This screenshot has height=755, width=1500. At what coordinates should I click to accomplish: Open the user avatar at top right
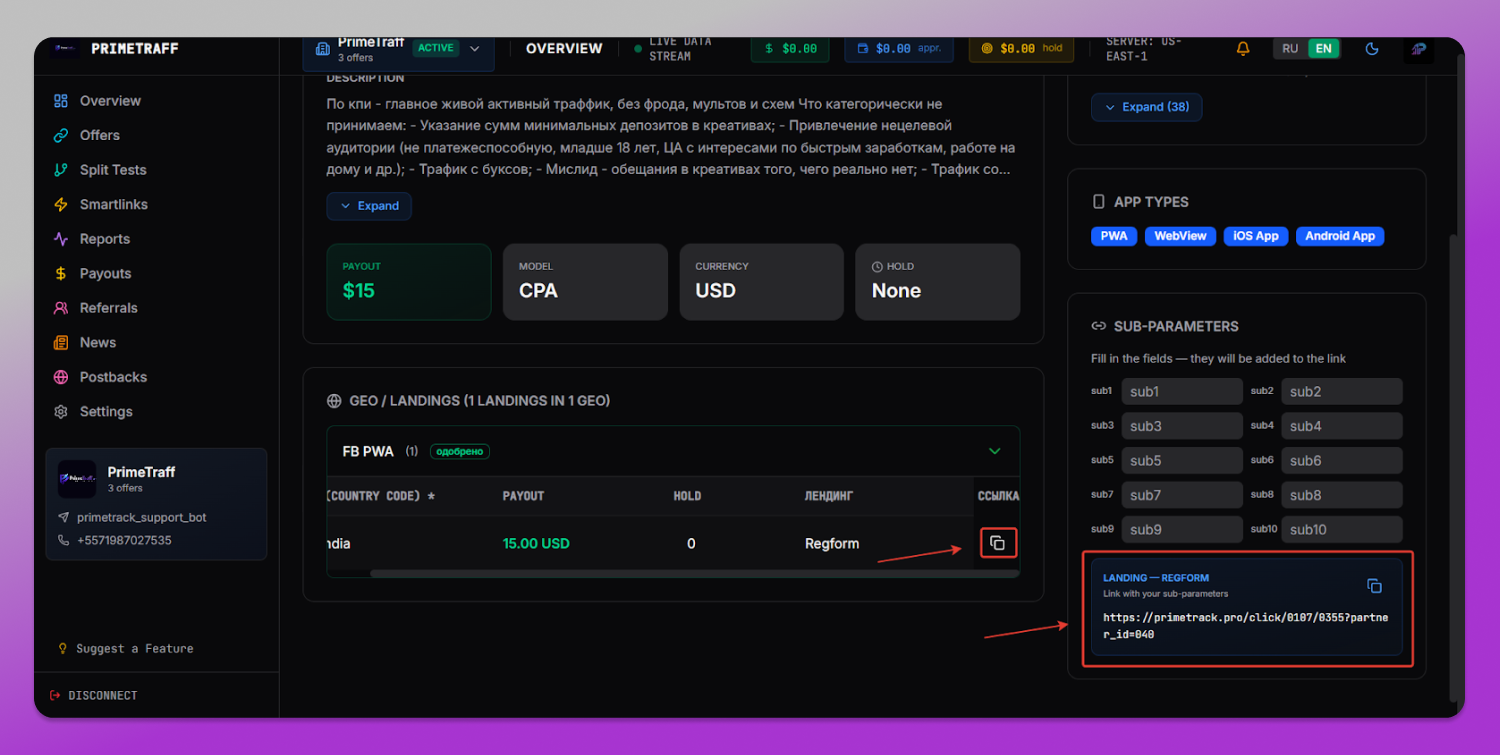(x=1418, y=48)
